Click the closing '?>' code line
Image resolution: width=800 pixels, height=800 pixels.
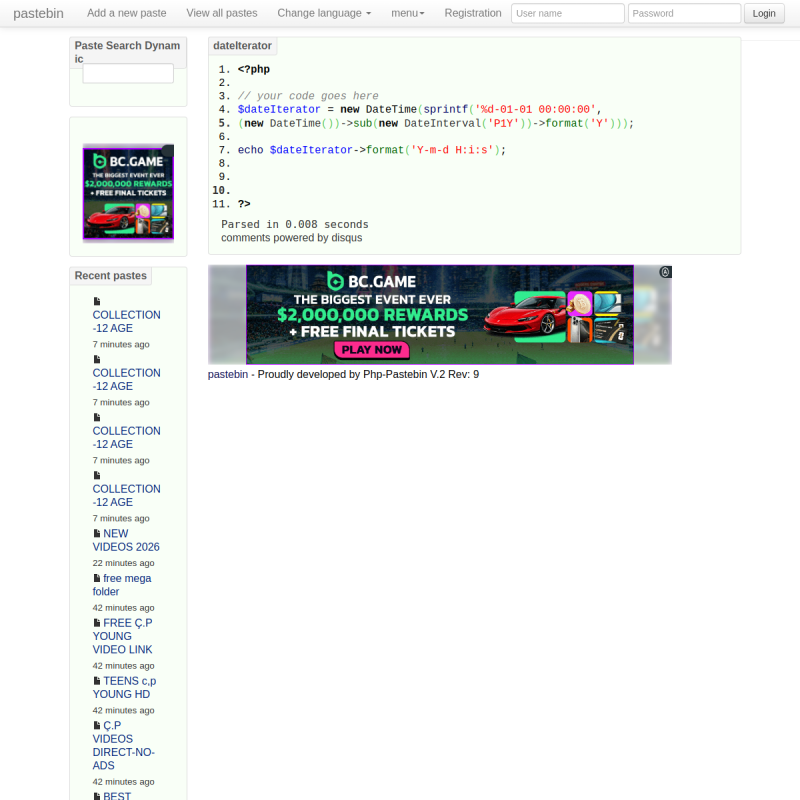click(x=244, y=204)
